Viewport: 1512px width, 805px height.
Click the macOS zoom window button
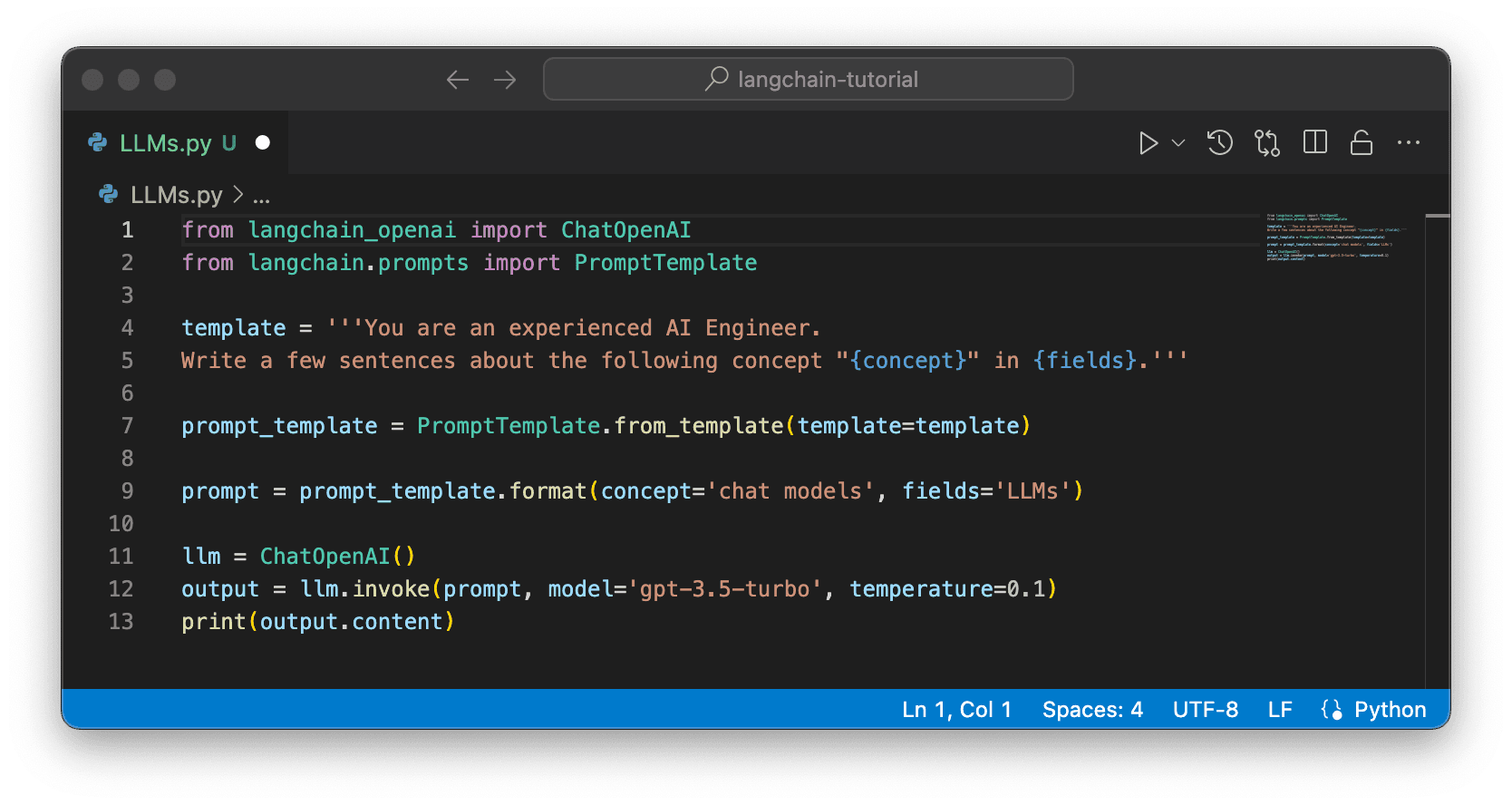pos(165,80)
